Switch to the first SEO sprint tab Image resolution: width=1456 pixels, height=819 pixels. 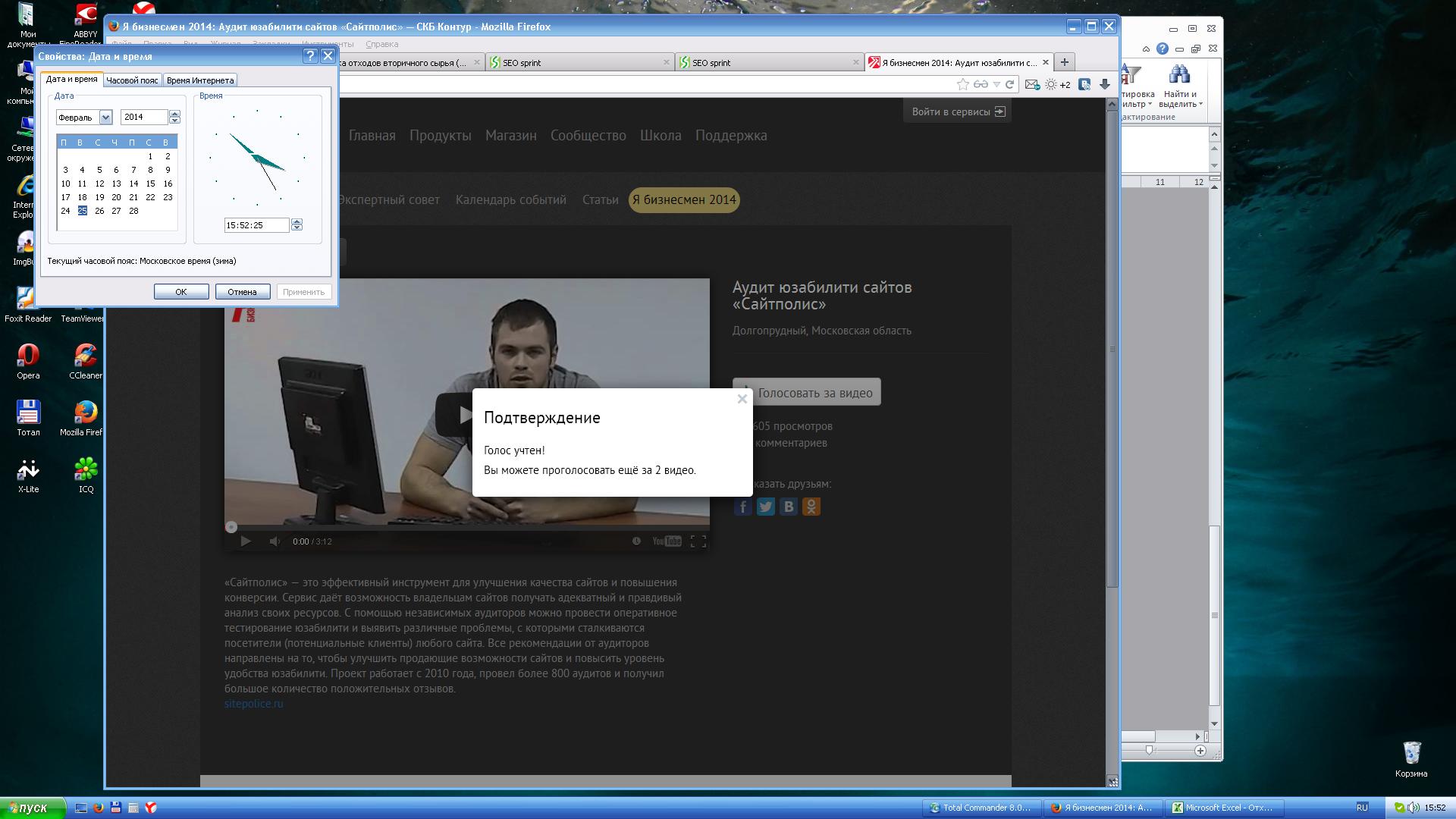tap(579, 62)
